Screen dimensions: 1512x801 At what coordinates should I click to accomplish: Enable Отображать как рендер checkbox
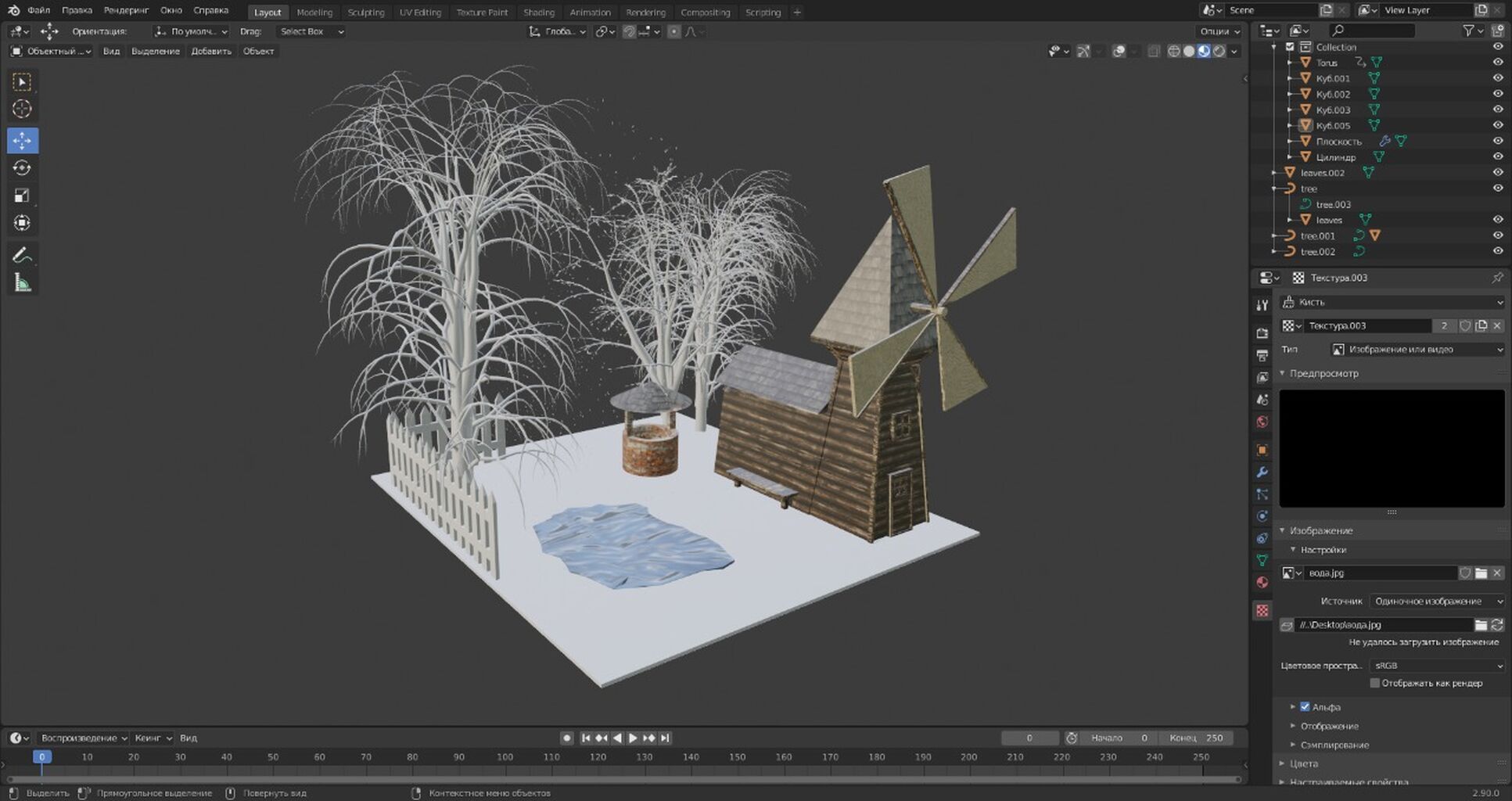(1374, 684)
